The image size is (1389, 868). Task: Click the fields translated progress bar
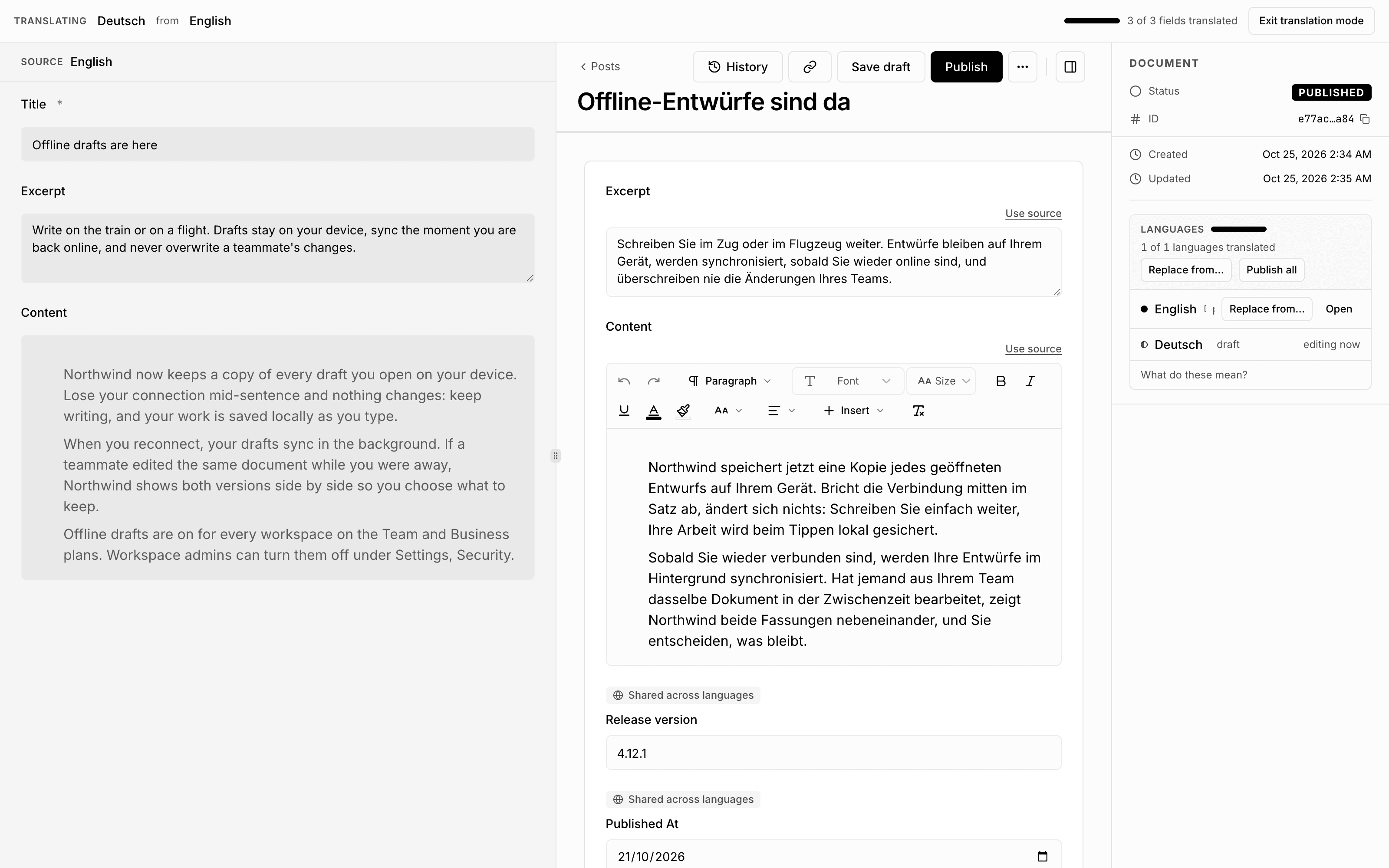tap(1092, 21)
